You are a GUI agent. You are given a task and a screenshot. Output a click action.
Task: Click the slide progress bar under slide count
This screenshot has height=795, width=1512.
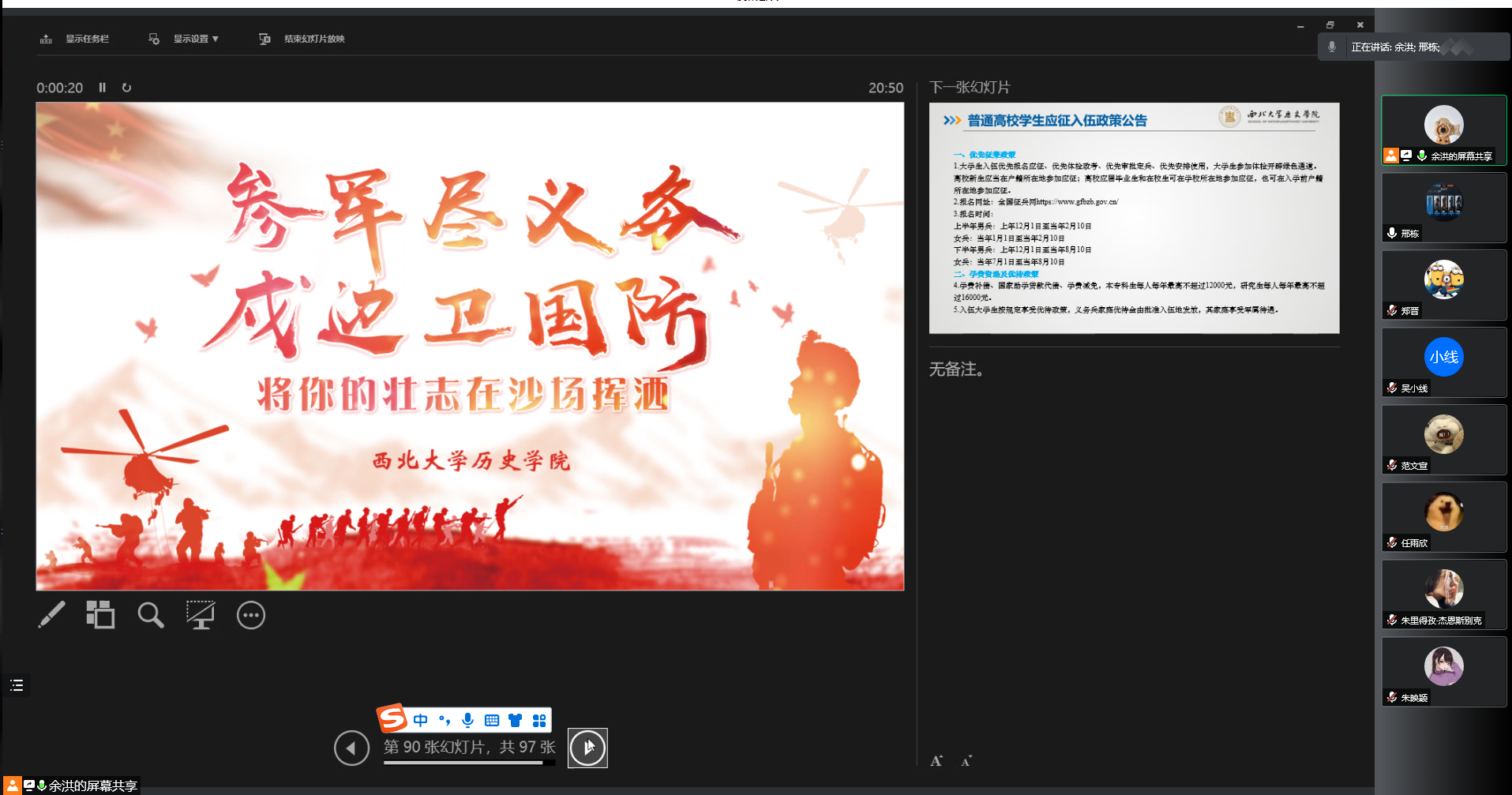pos(469,763)
